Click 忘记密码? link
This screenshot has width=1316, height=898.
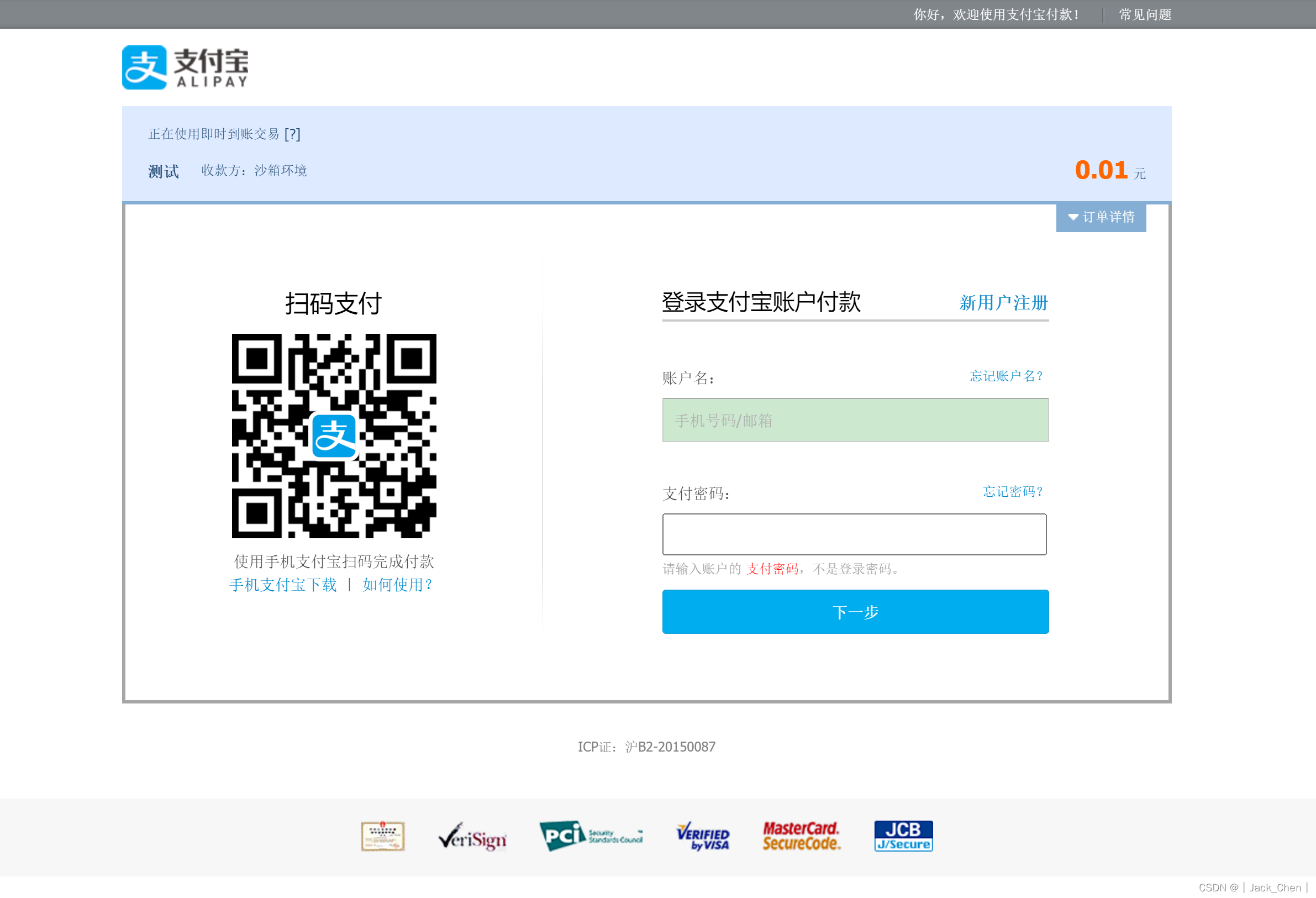click(1012, 491)
